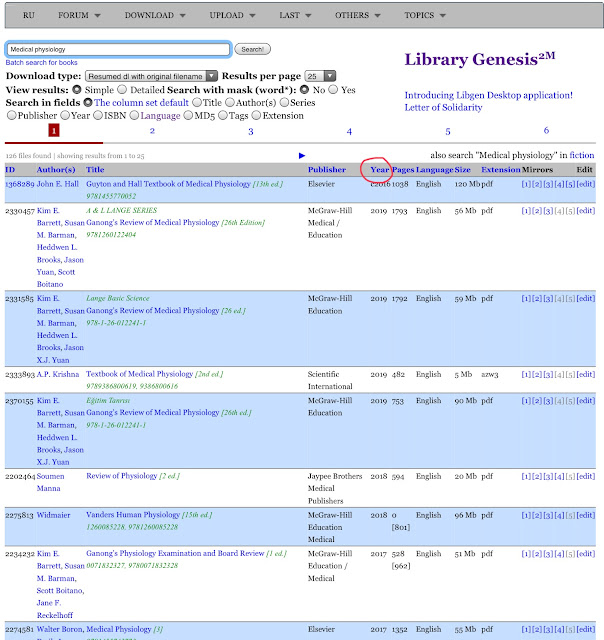Open the Introducing Libgen Desktop application link

click(x=489, y=95)
